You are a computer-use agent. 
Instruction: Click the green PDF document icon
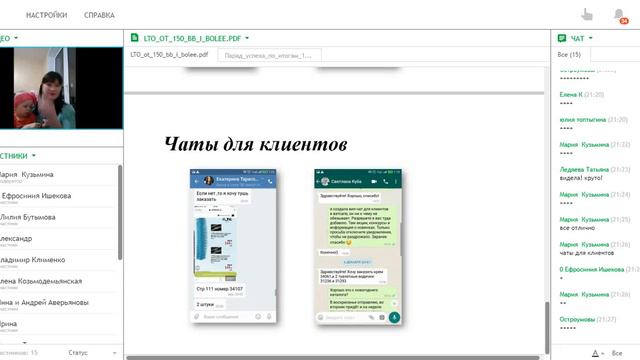pyautogui.click(x=134, y=38)
